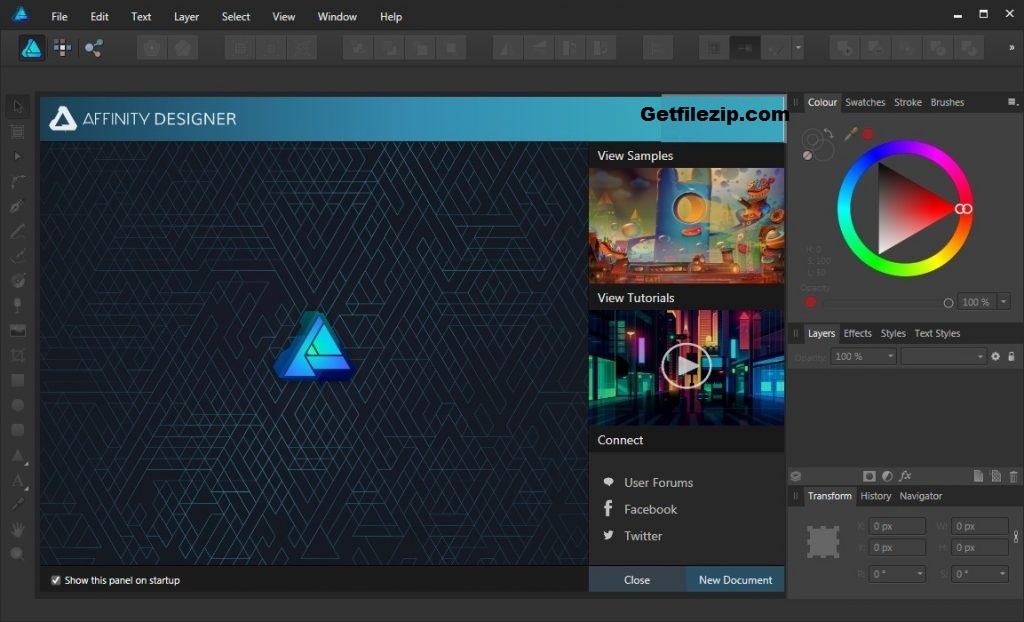
Task: Switch to the Swatches tab
Action: coord(865,102)
